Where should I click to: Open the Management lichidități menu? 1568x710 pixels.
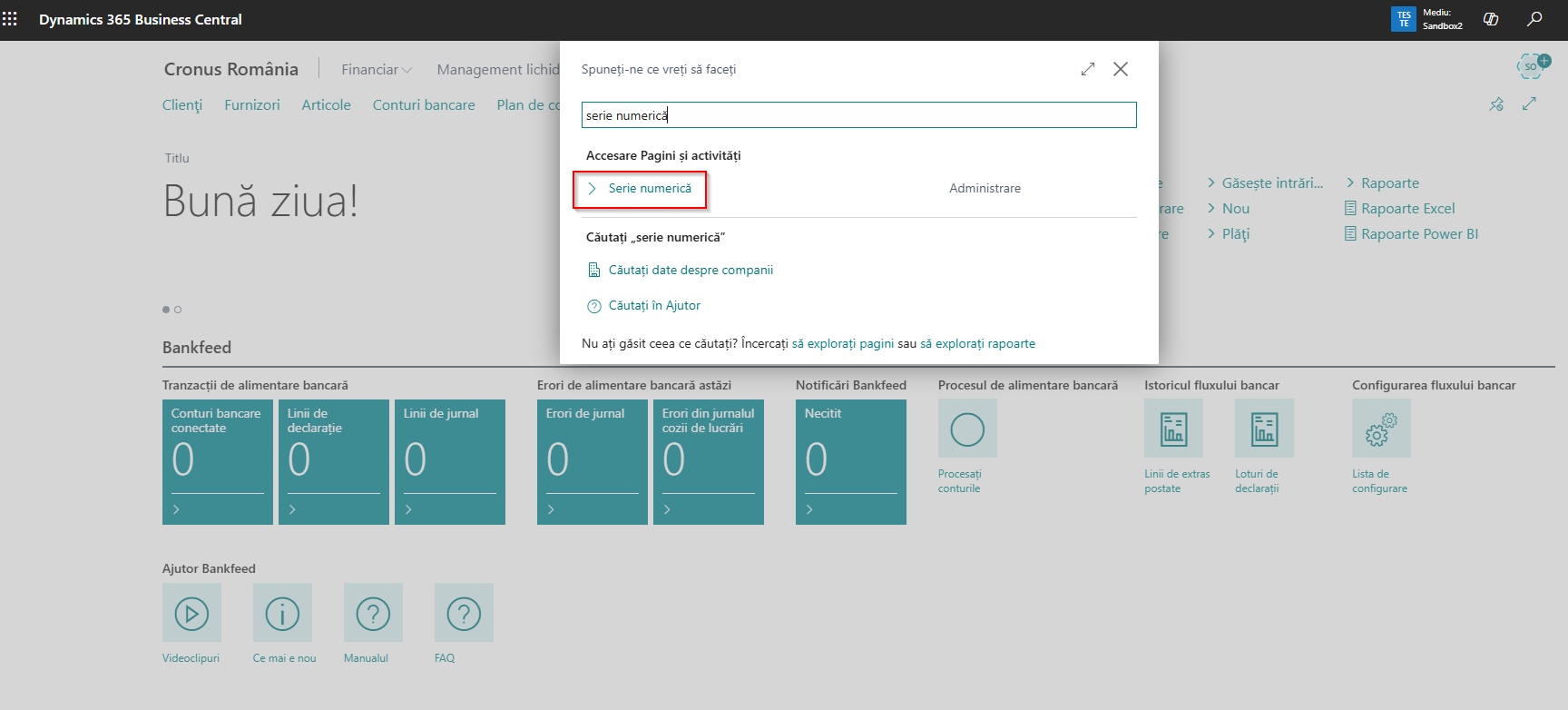click(x=498, y=70)
